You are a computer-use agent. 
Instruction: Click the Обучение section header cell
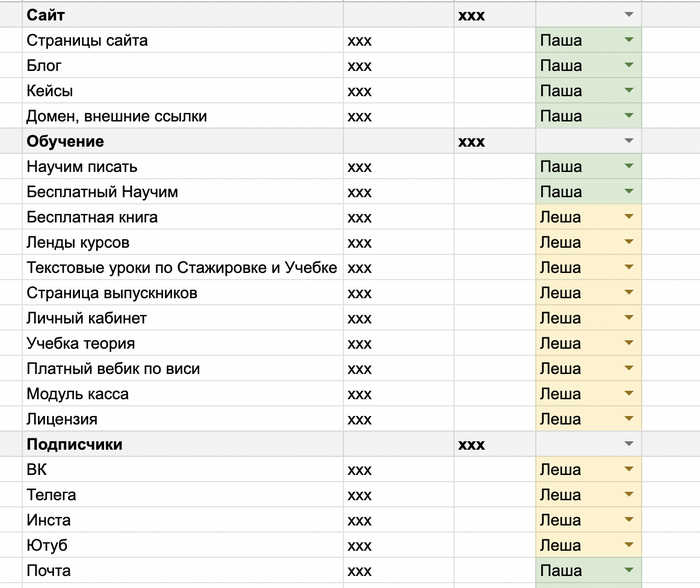click(x=180, y=141)
